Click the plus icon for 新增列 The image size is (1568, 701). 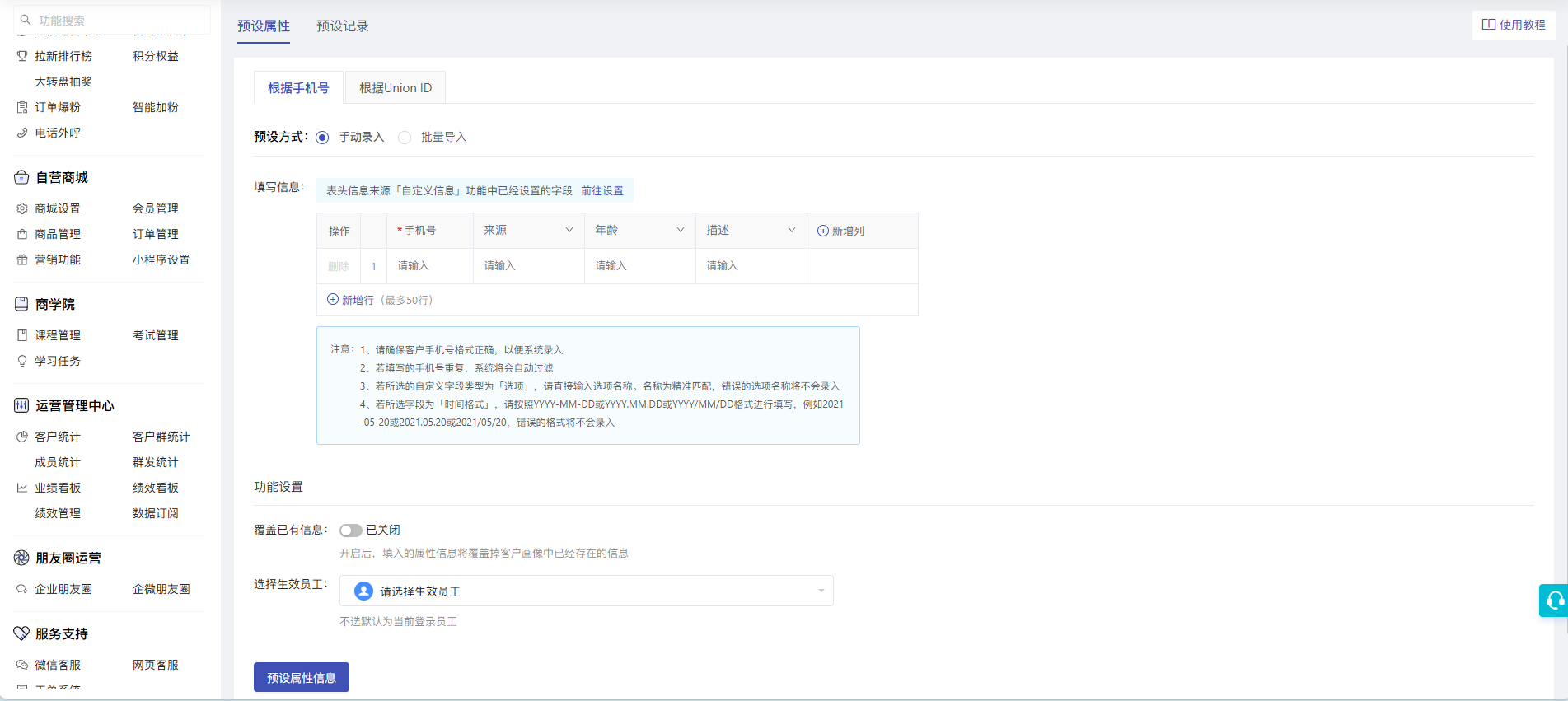tap(822, 231)
